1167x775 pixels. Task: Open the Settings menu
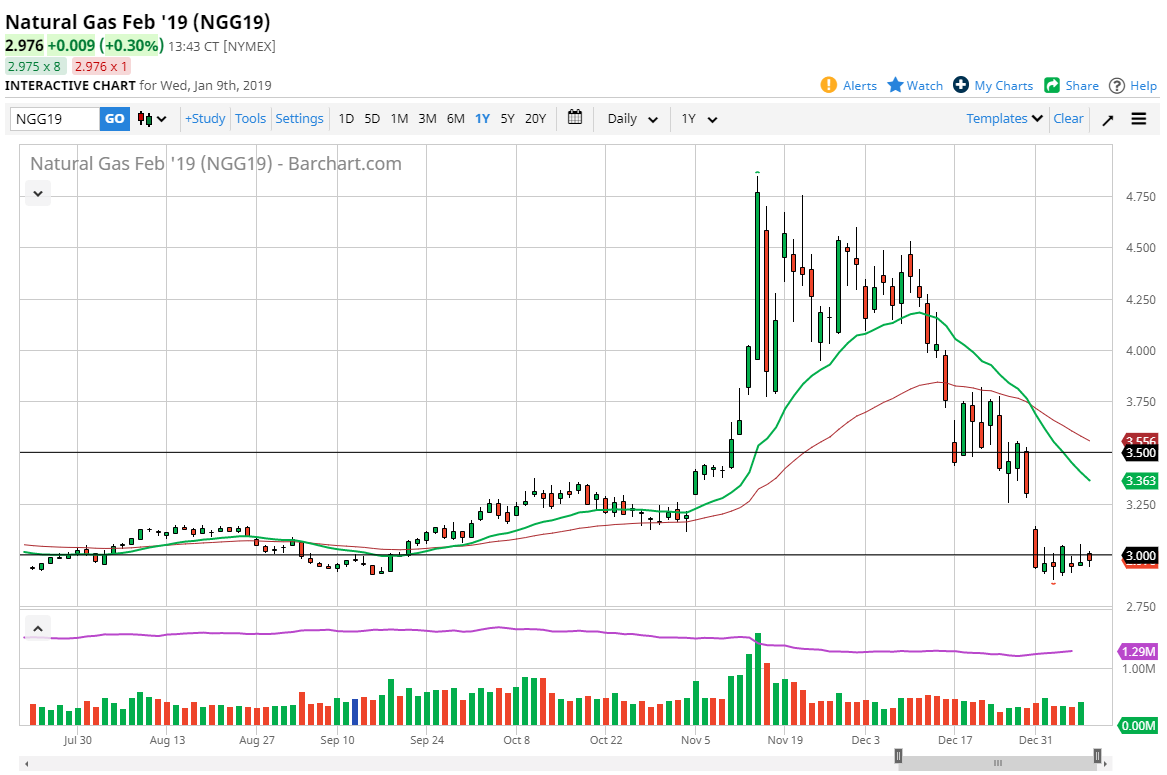(x=299, y=119)
